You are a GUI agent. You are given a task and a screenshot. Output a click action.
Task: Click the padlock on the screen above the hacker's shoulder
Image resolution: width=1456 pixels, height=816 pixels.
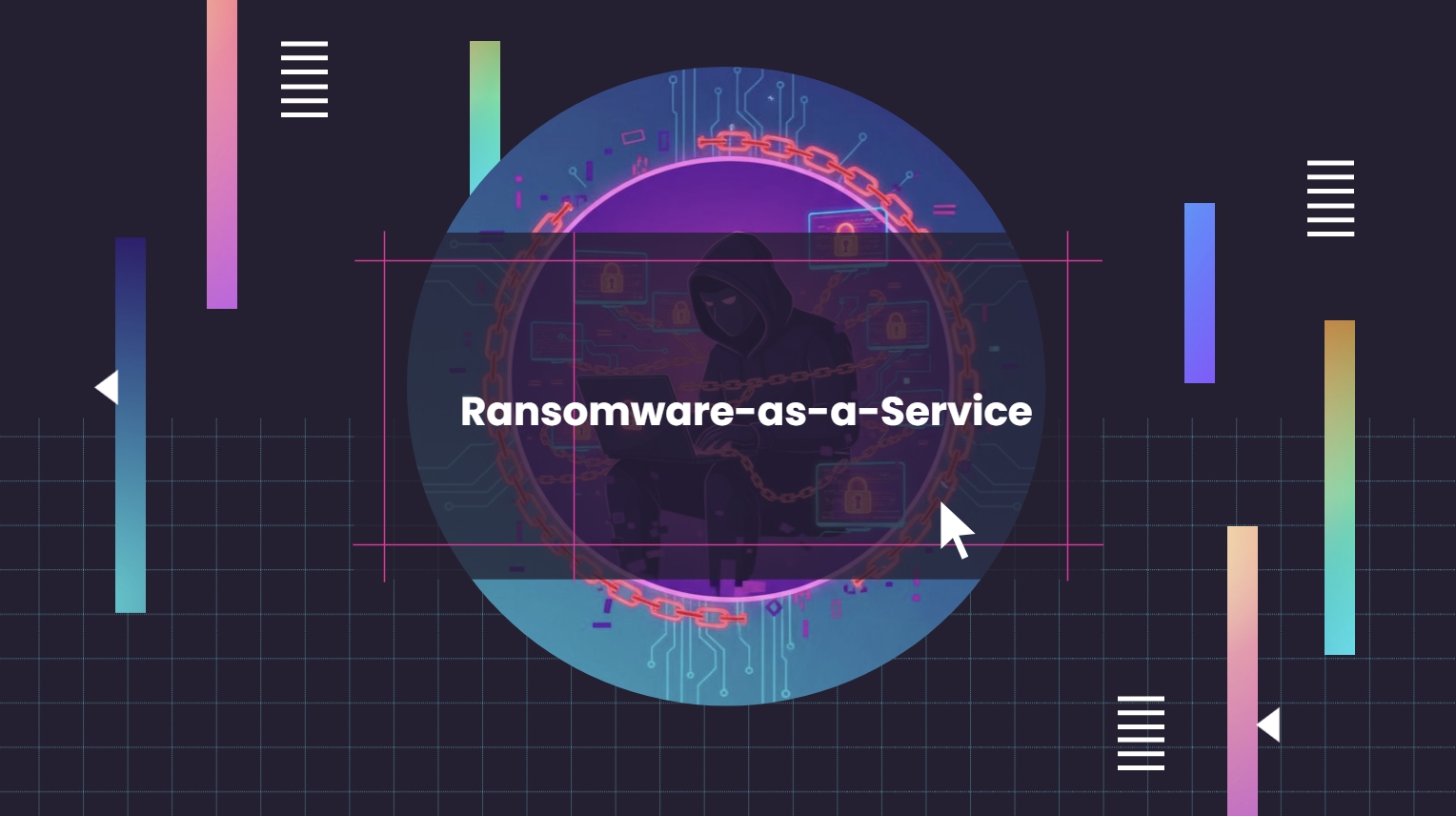click(x=845, y=237)
